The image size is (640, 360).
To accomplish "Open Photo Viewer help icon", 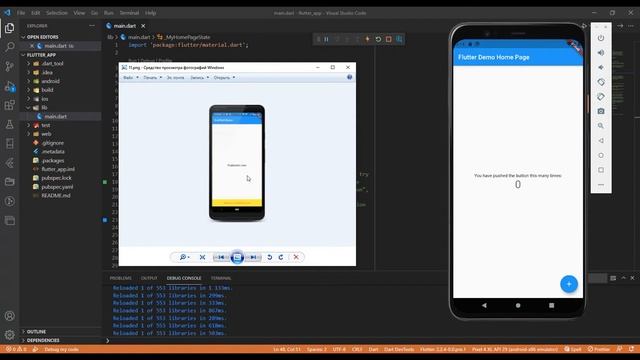I will pos(349,77).
